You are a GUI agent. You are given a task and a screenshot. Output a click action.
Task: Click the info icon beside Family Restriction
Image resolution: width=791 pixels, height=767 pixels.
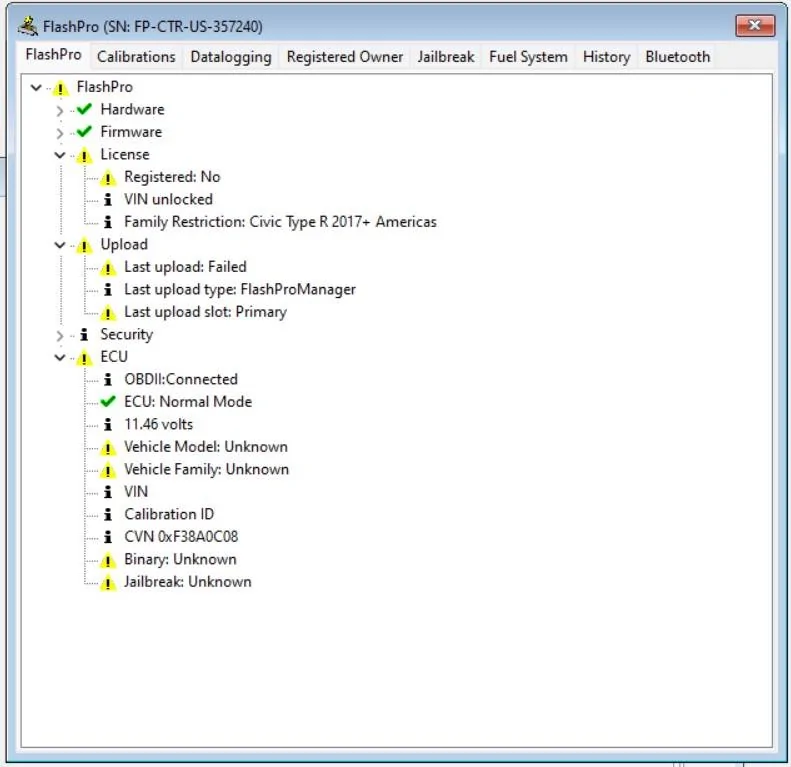107,222
